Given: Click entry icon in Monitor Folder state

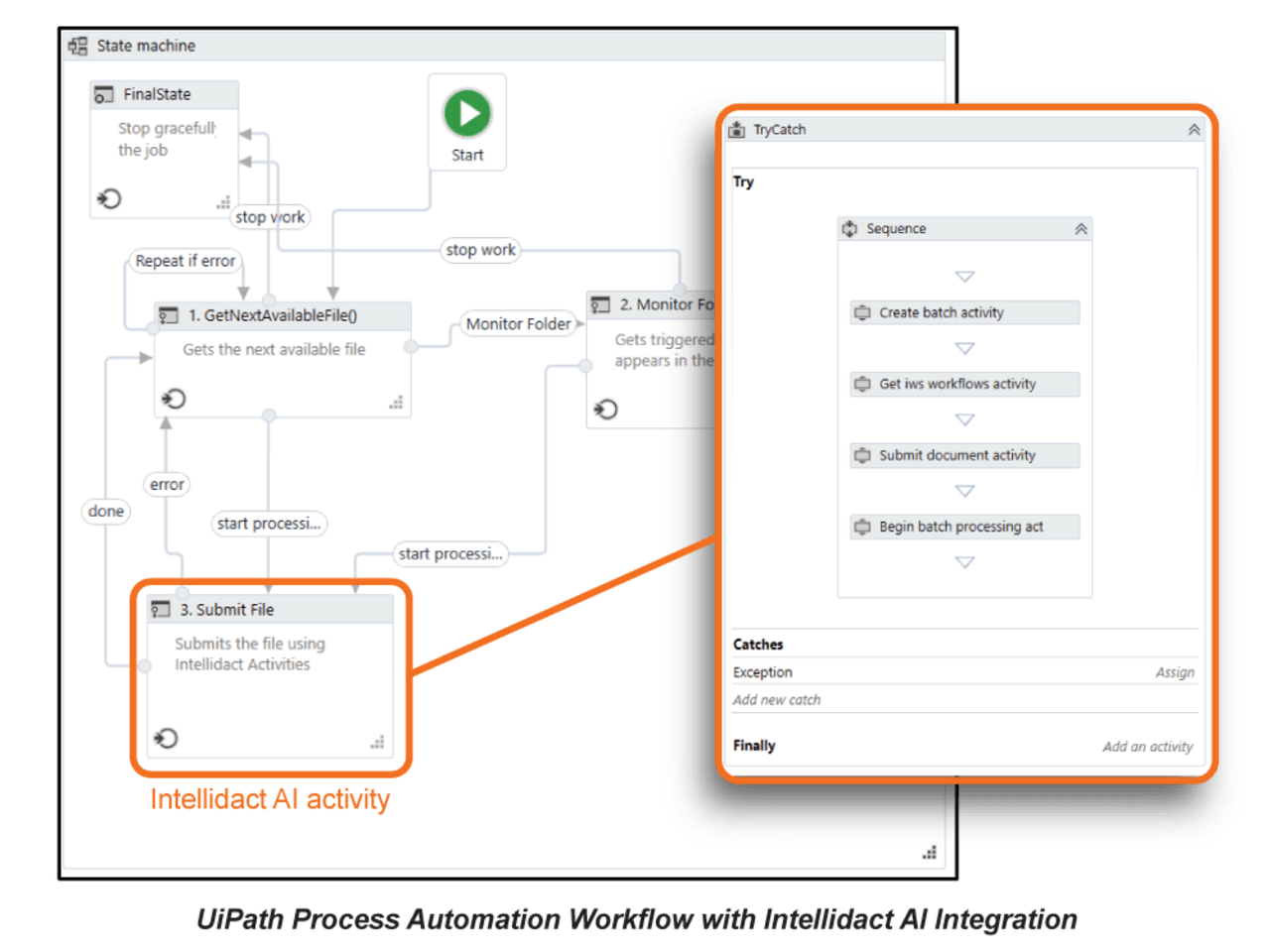Looking at the screenshot, I should (605, 409).
